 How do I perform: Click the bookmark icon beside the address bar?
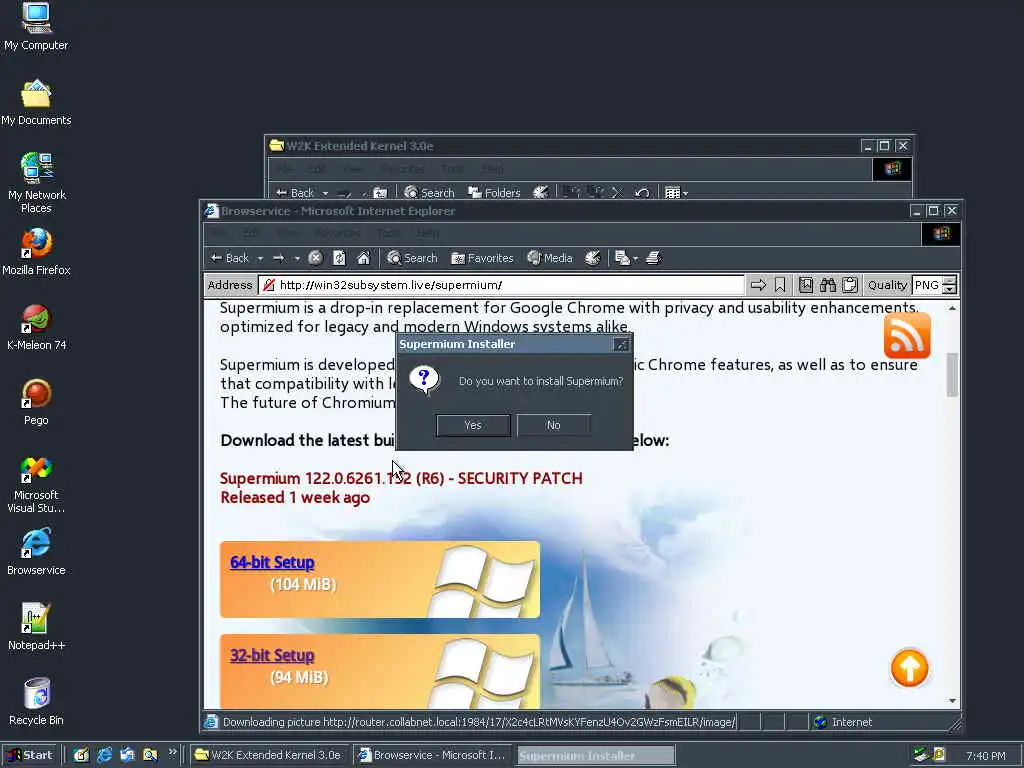click(780, 285)
